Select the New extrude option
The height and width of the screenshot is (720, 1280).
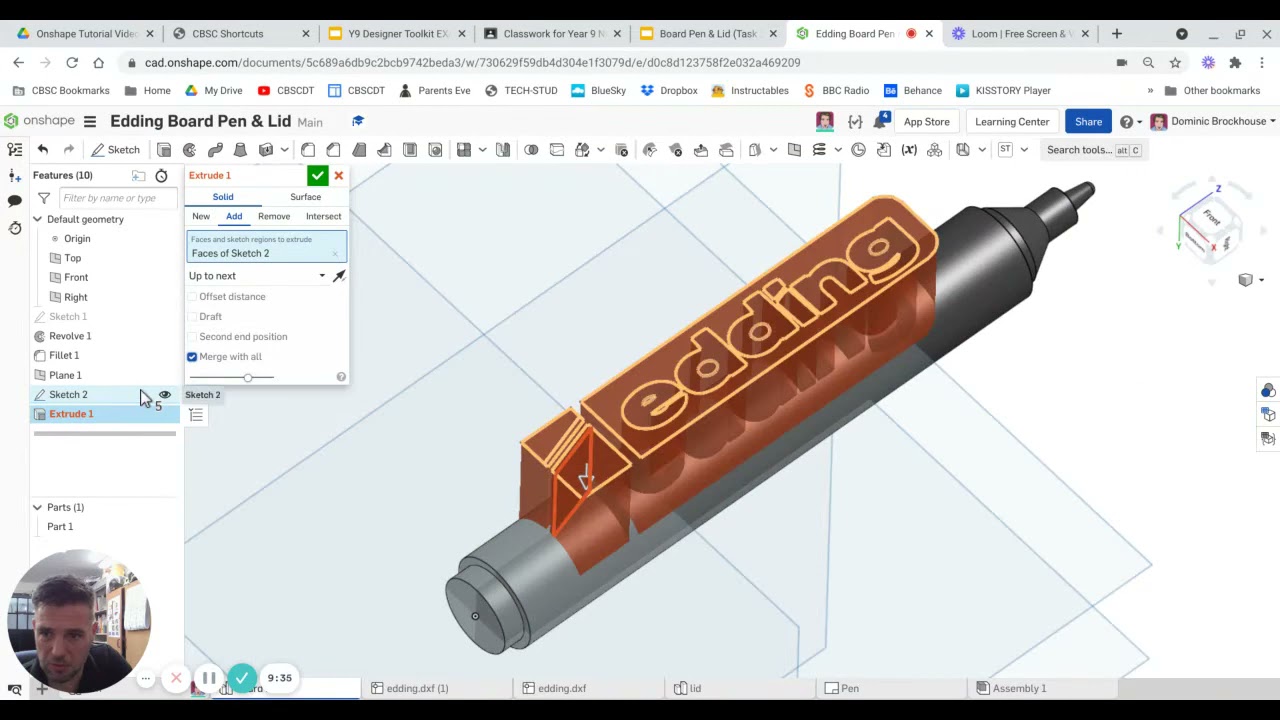[x=201, y=216]
